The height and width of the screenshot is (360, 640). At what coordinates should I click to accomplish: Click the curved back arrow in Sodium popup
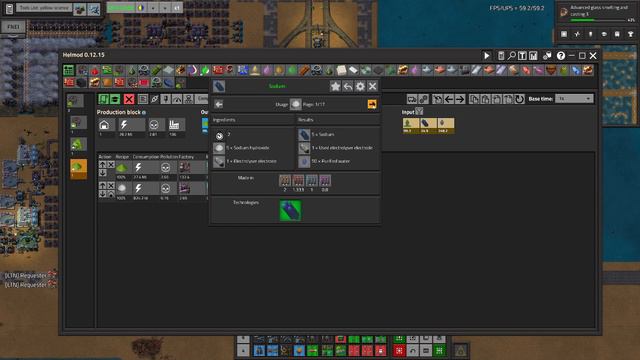coord(348,86)
